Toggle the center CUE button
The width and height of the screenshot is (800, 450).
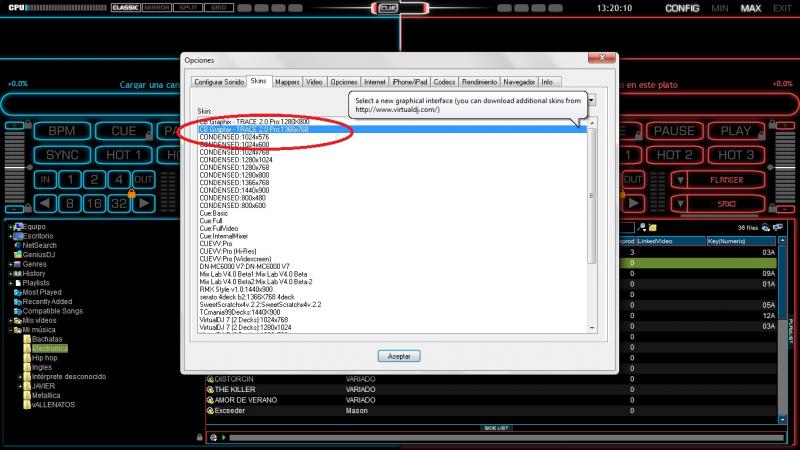388,8
